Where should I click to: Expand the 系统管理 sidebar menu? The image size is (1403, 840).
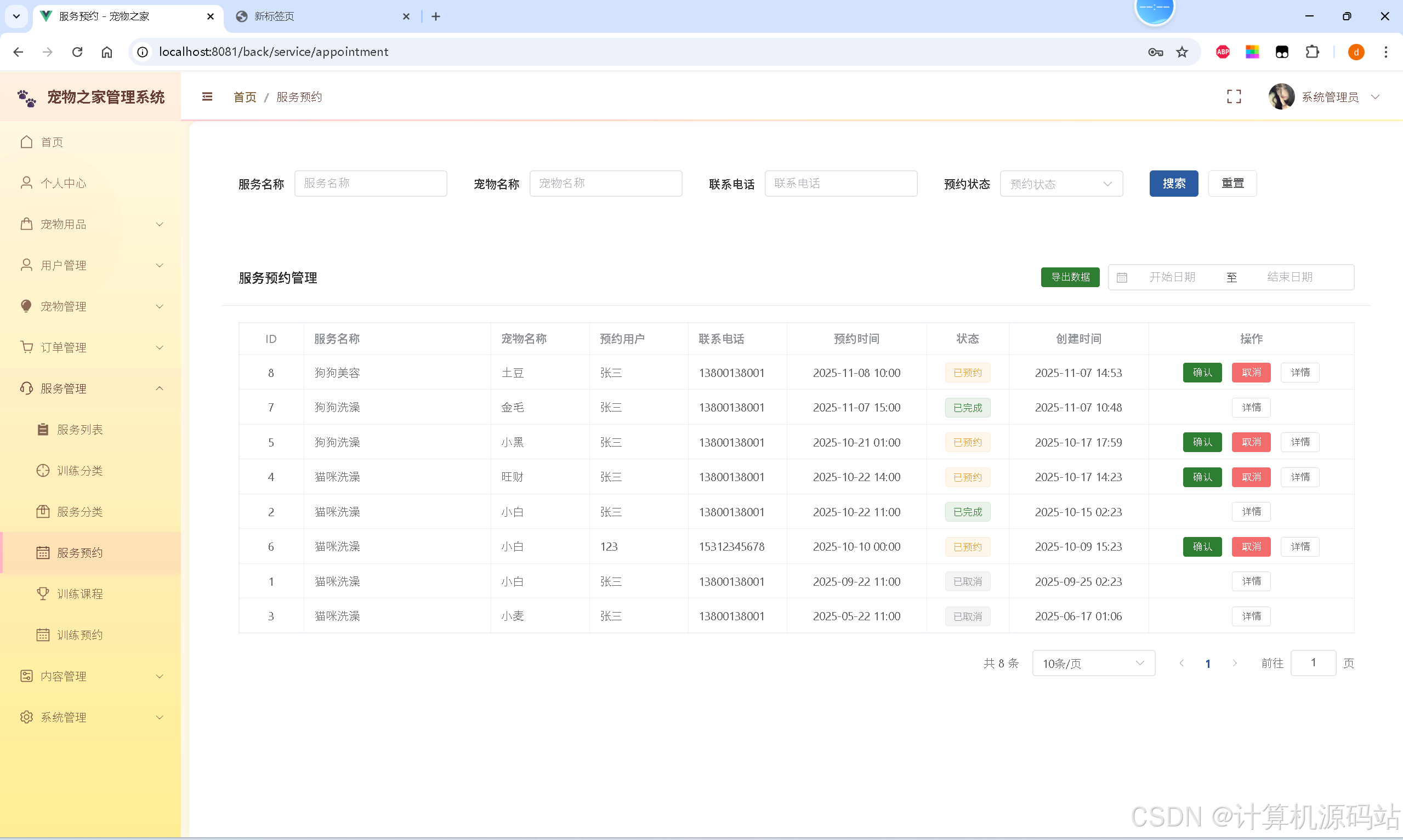90,717
